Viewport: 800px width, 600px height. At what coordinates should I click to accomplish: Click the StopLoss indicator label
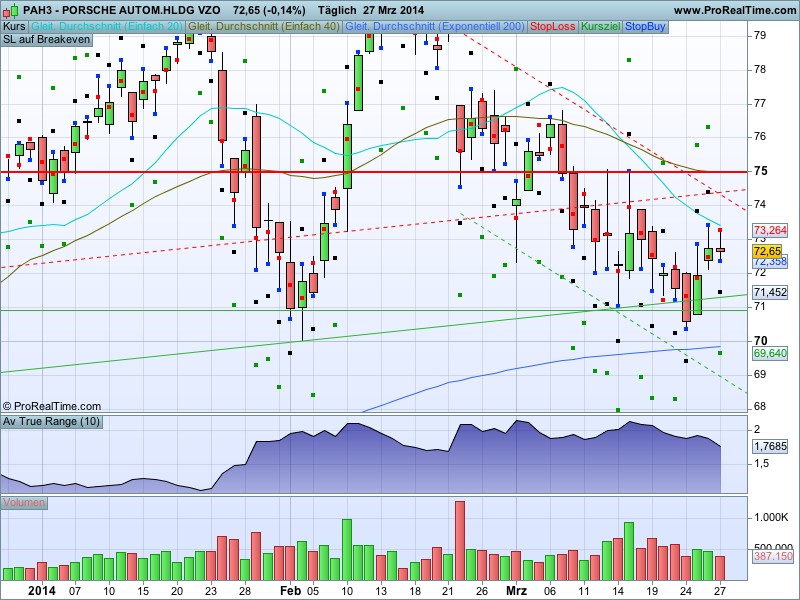(552, 27)
